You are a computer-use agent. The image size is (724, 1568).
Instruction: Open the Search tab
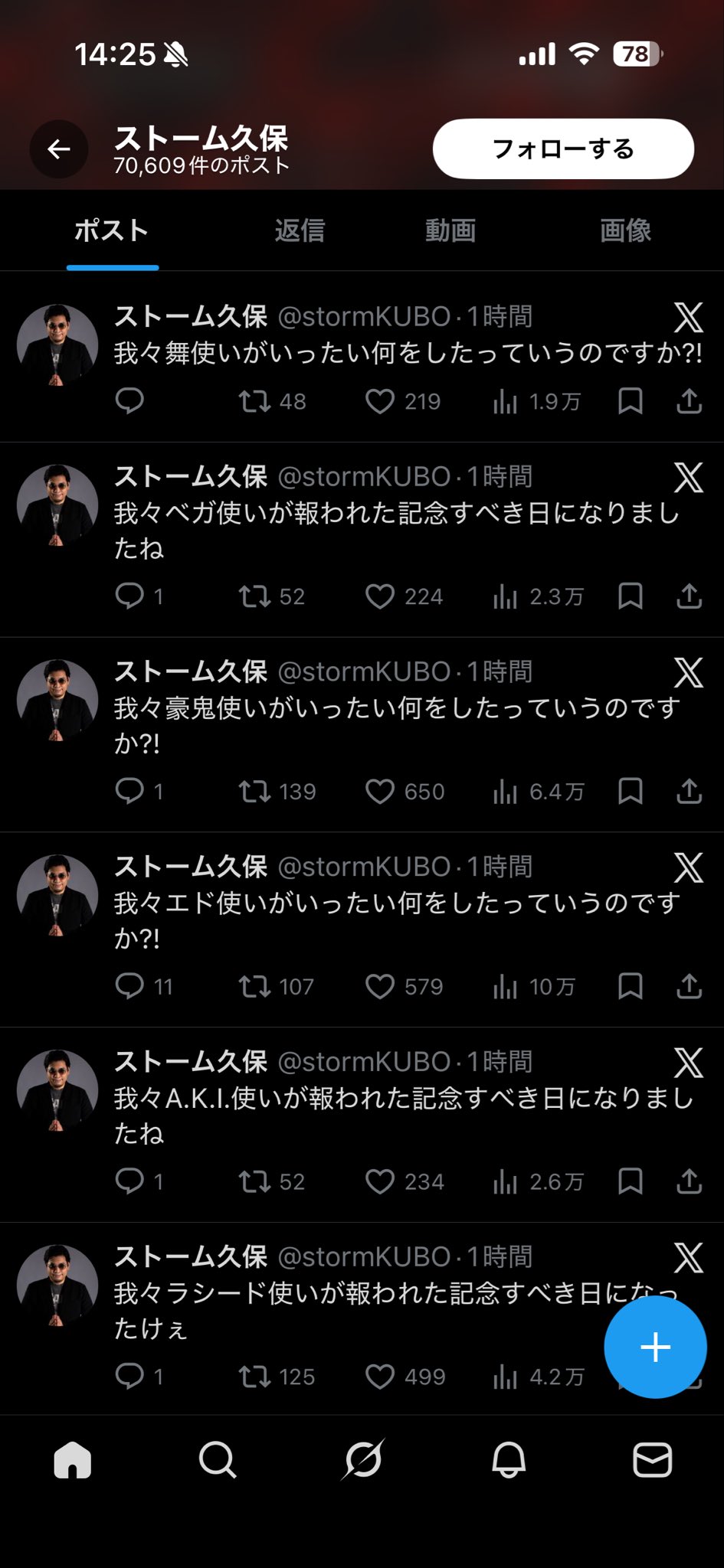point(218,1460)
